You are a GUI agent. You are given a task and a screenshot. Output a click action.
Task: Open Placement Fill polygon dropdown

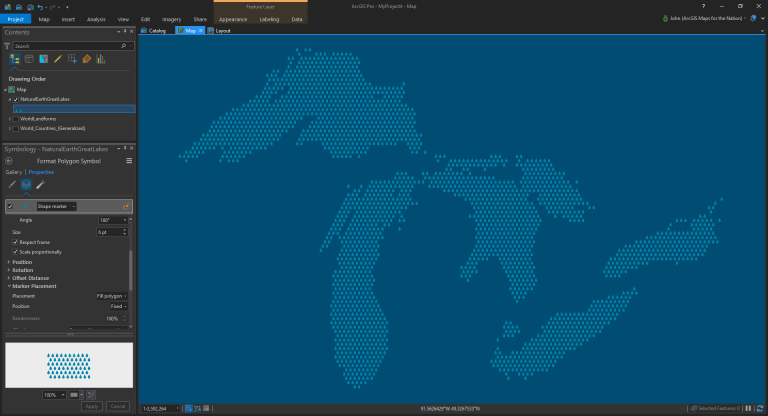point(112,296)
